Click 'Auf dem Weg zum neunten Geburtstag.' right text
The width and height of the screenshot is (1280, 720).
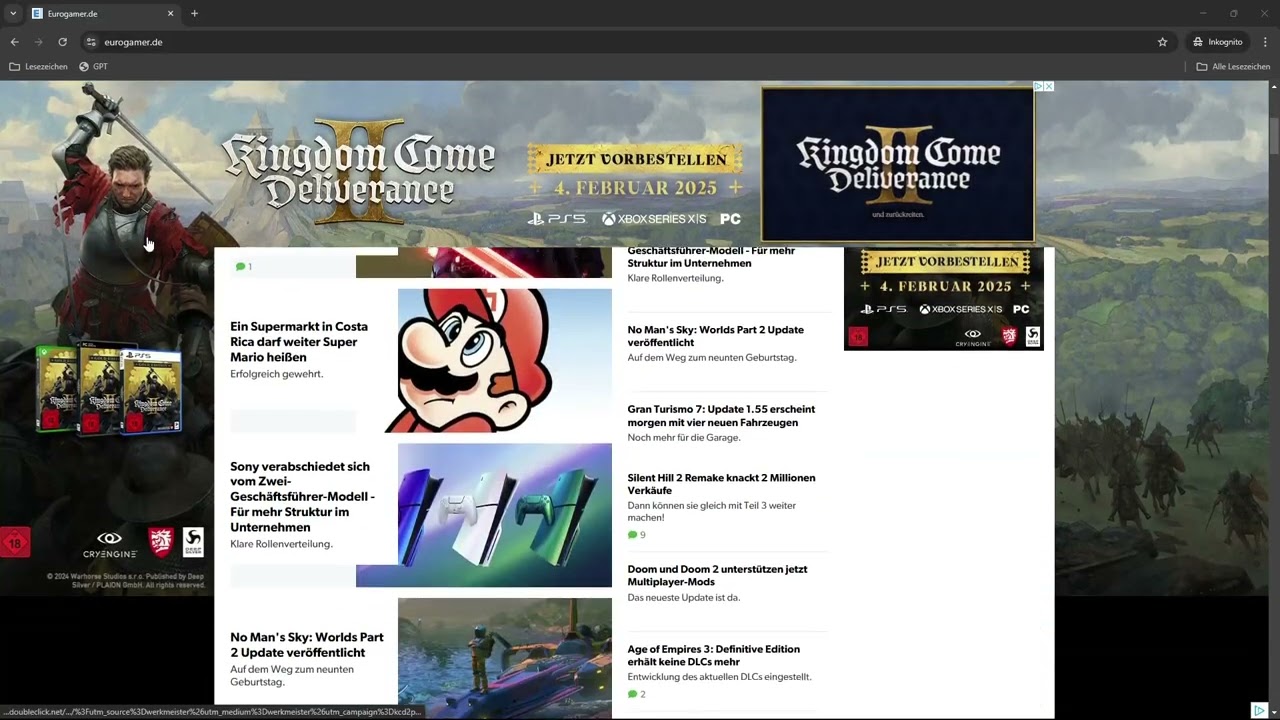(x=712, y=357)
